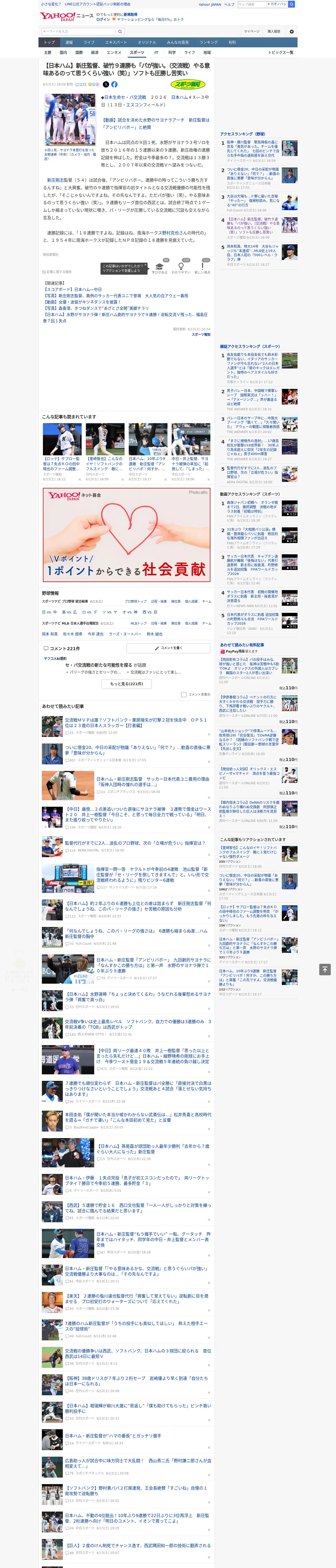Click the main article photo thumbnail
Viewport: 336px width, 1568px height.
70,120
